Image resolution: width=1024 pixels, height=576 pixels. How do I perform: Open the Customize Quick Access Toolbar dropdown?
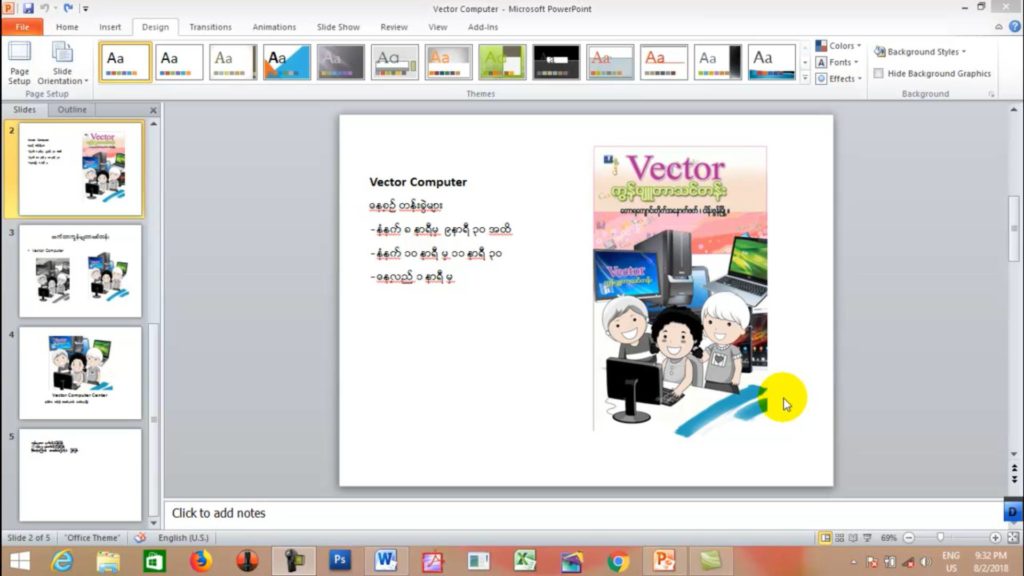85,9
